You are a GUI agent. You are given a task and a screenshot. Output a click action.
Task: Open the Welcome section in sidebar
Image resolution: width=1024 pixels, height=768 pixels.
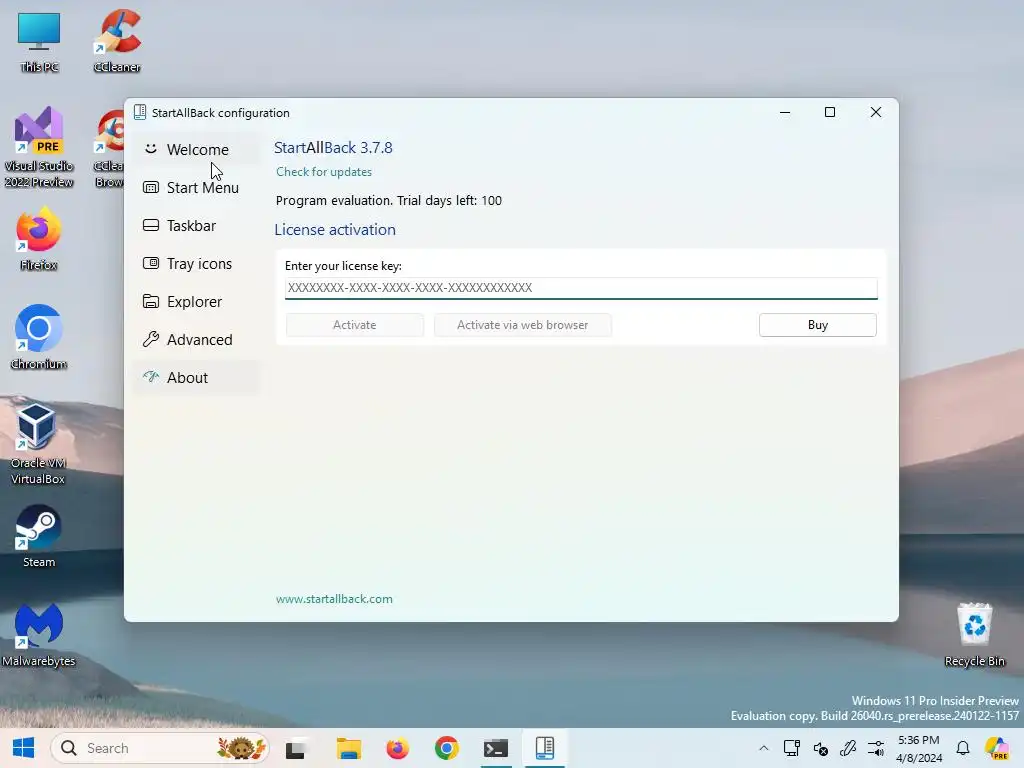point(197,150)
